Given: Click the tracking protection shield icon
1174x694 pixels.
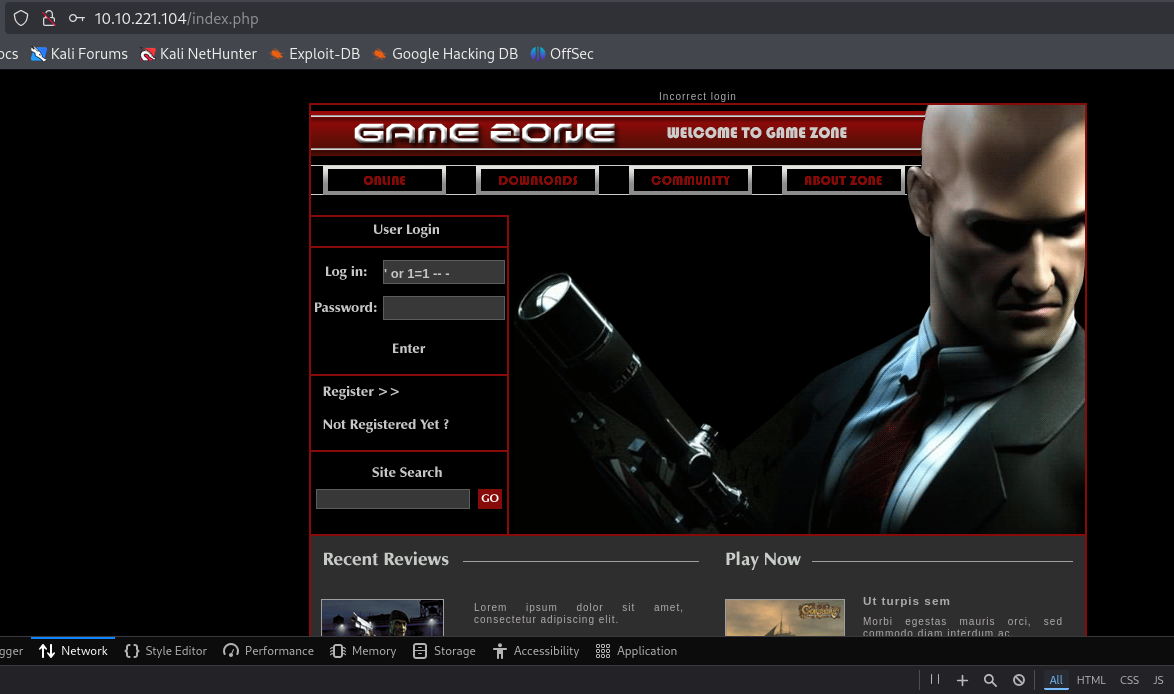Looking at the screenshot, I should coord(21,18).
